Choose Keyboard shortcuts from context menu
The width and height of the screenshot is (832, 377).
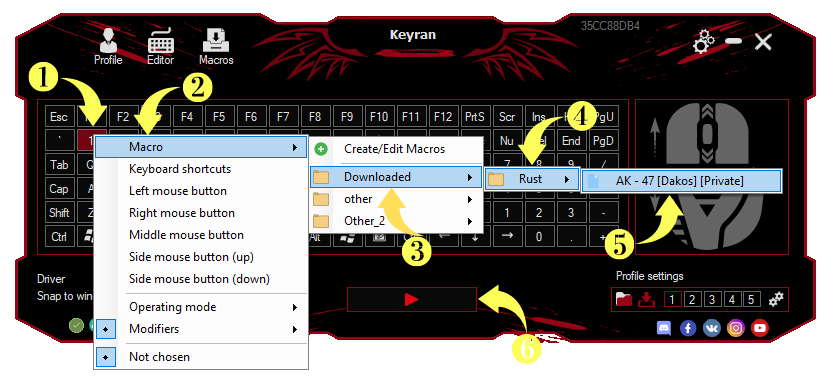(202, 169)
